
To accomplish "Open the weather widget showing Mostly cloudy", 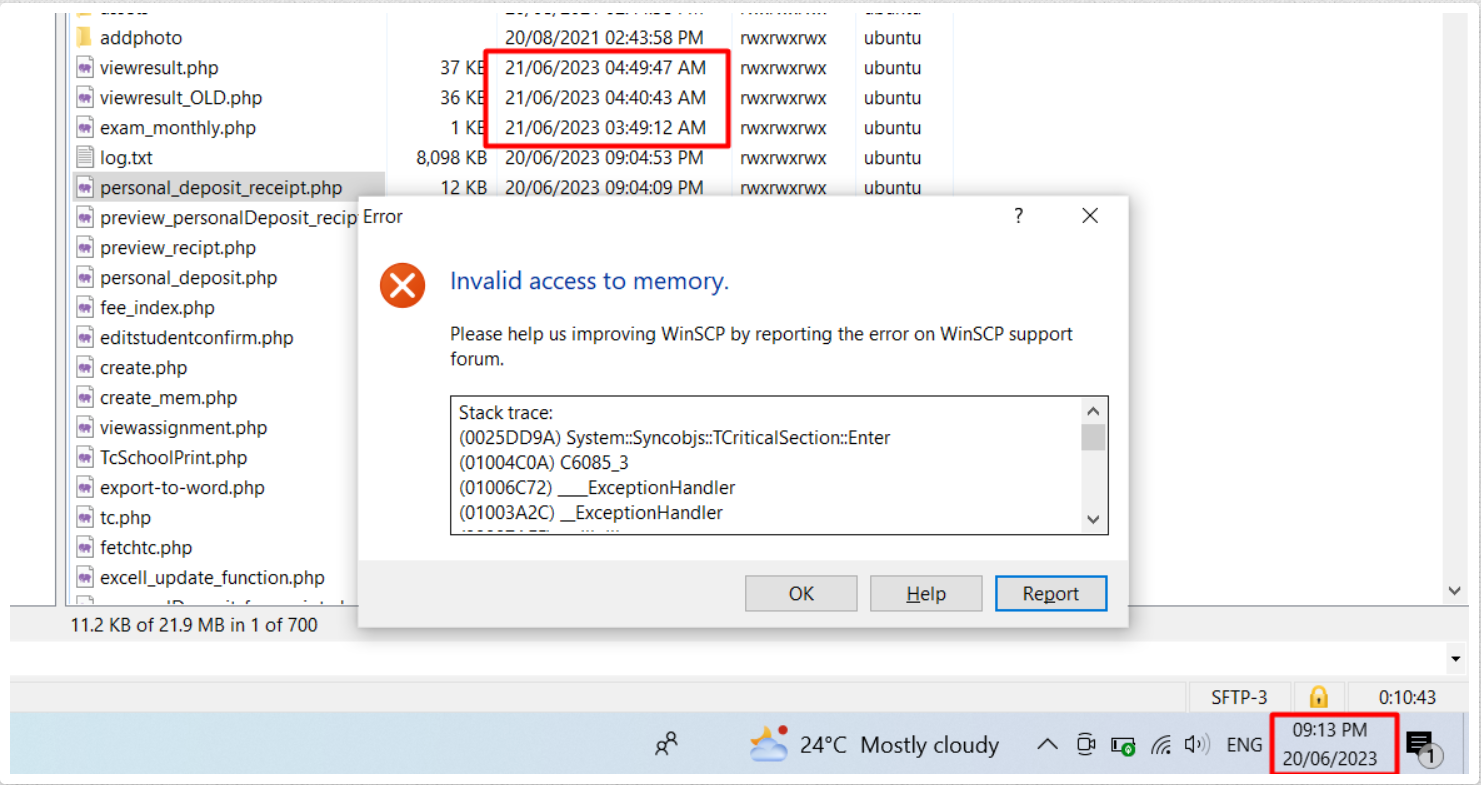I will (x=874, y=745).
